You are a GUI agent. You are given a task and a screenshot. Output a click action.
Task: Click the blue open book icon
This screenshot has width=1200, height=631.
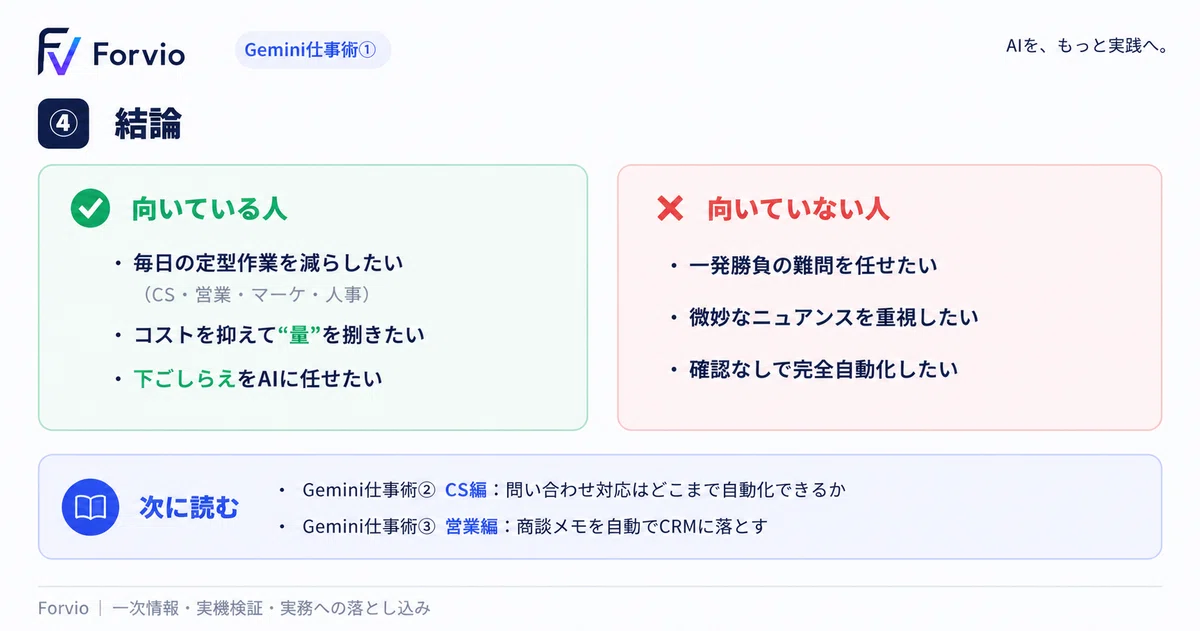(91, 508)
